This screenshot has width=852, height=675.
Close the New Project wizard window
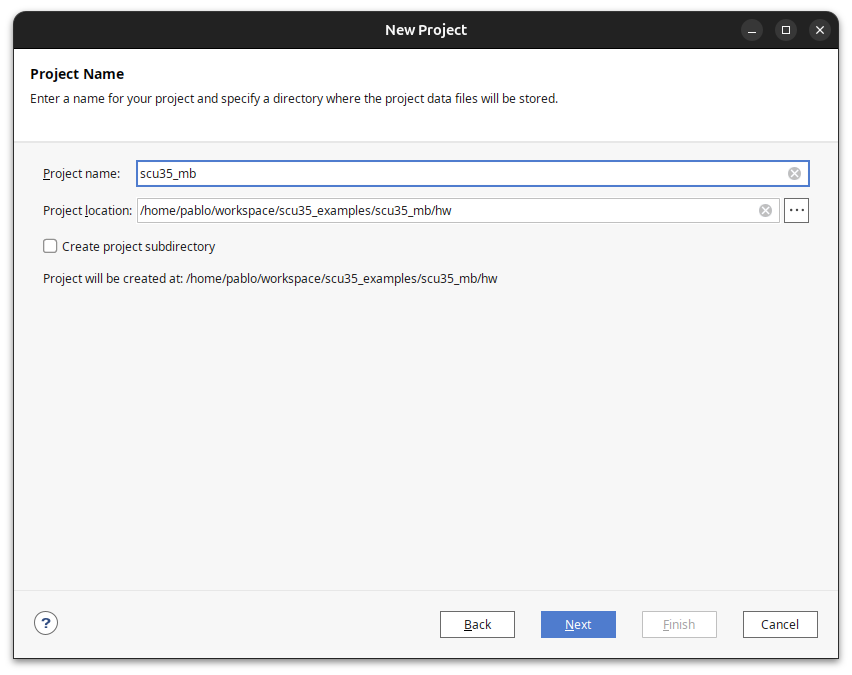(819, 30)
